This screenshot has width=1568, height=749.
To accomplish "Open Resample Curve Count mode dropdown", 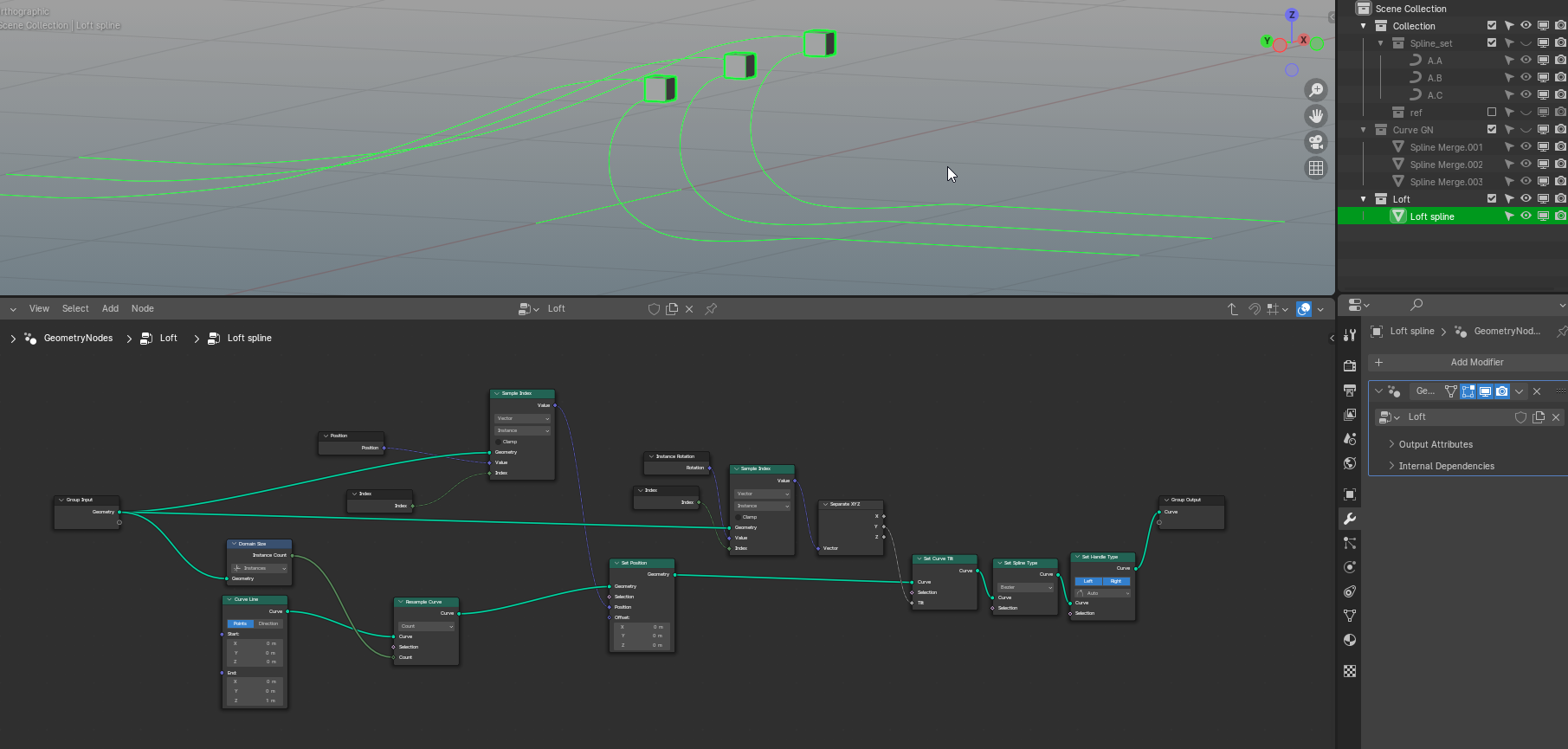I will 426,626.
